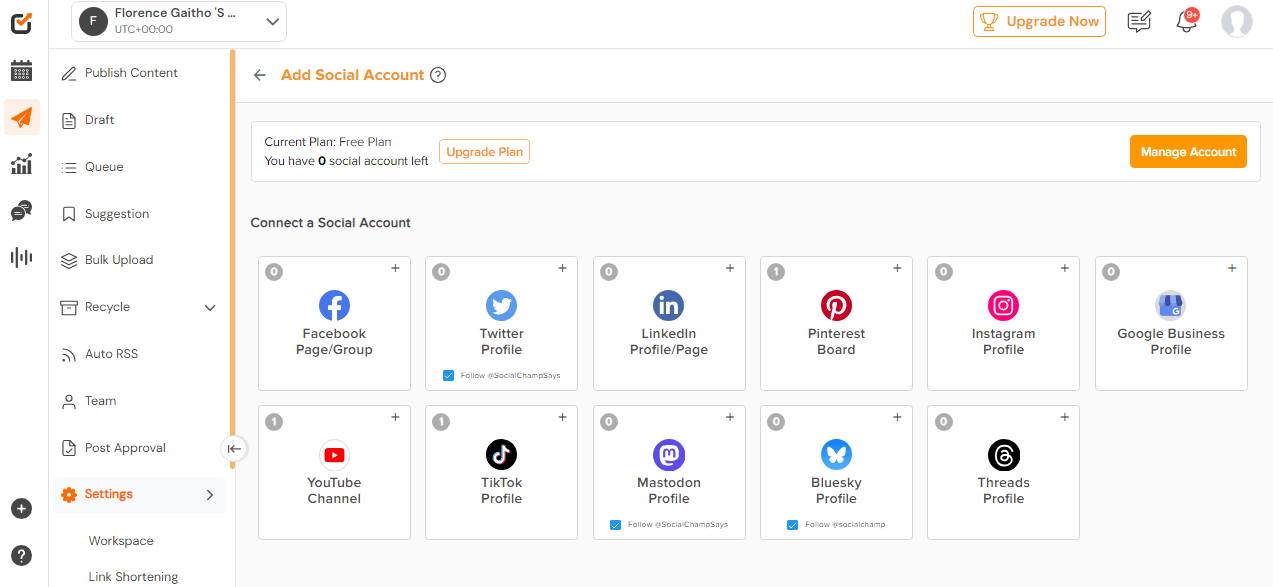Click the Manage Account button
Image resolution: width=1273 pixels, height=587 pixels.
[x=1188, y=152]
